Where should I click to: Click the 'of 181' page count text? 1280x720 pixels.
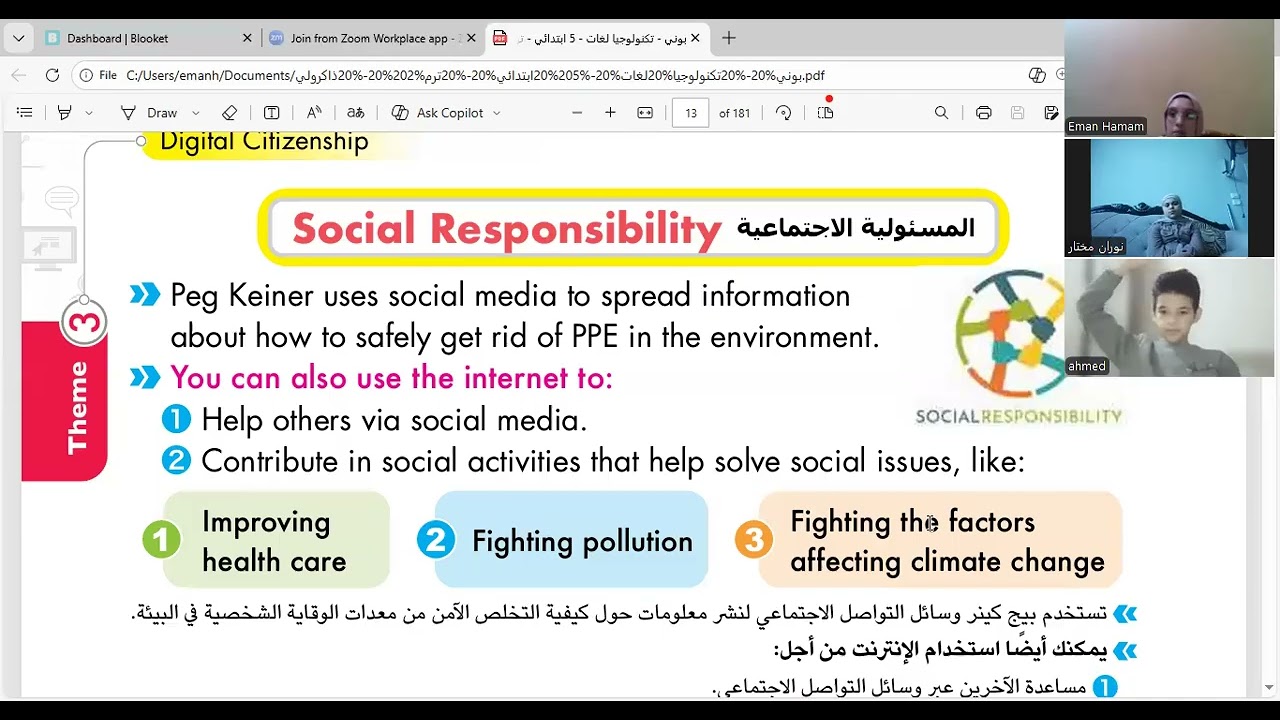tap(734, 113)
